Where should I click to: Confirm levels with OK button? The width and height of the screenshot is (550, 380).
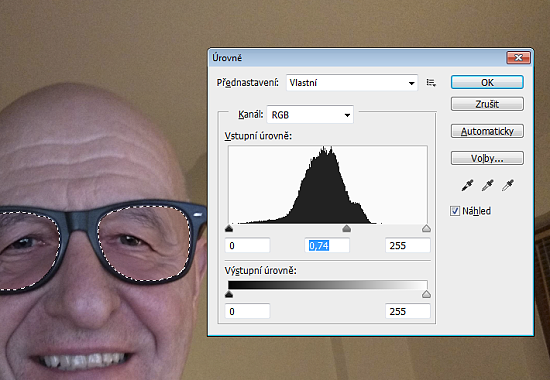pos(487,82)
